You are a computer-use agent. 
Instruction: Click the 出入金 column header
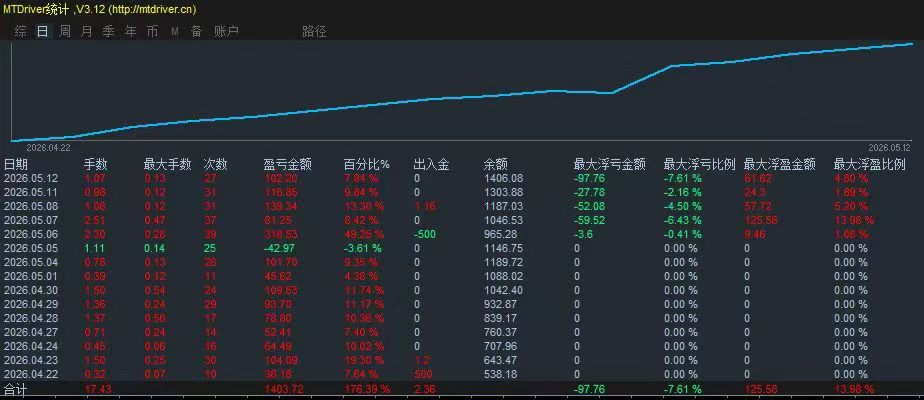tap(431, 164)
